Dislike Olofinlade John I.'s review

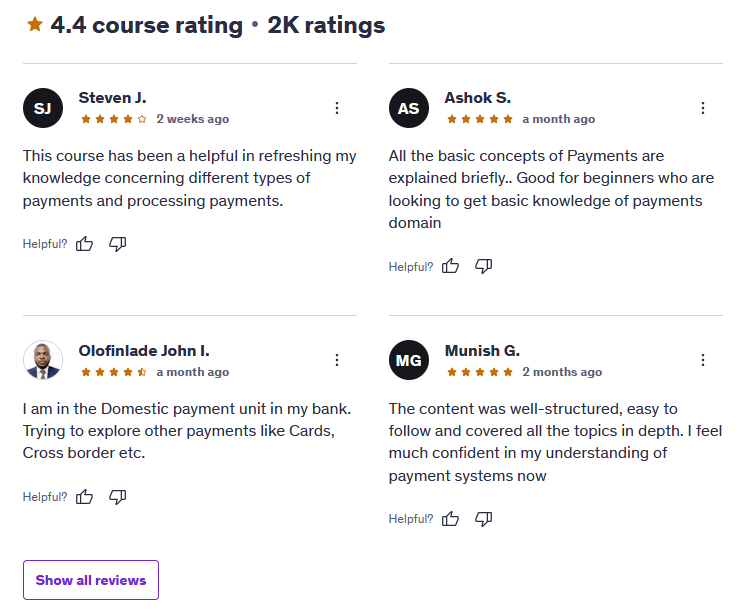(118, 497)
